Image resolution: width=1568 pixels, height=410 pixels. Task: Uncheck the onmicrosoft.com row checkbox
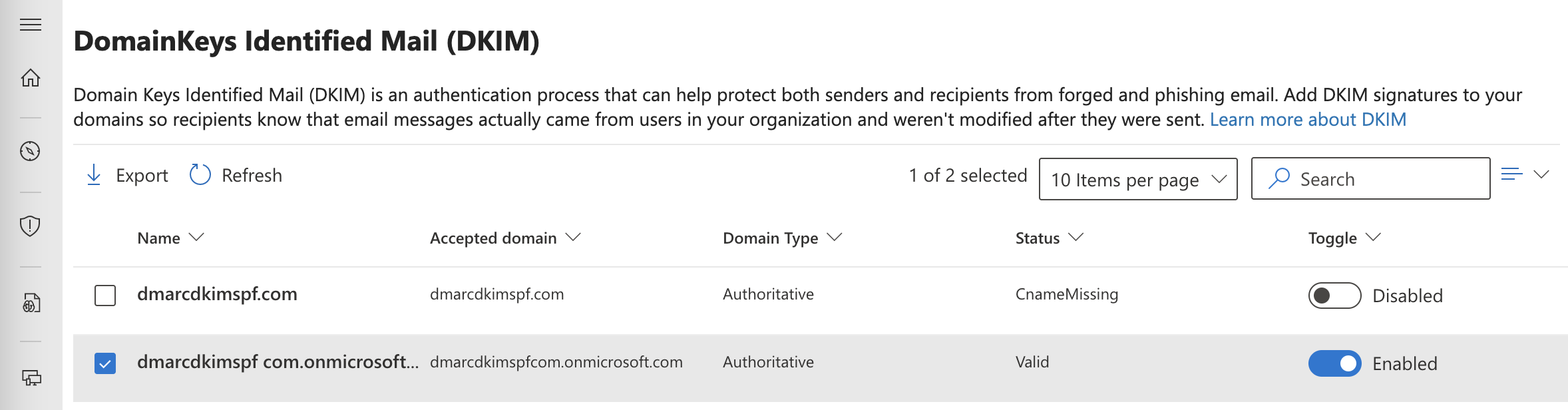[105, 363]
